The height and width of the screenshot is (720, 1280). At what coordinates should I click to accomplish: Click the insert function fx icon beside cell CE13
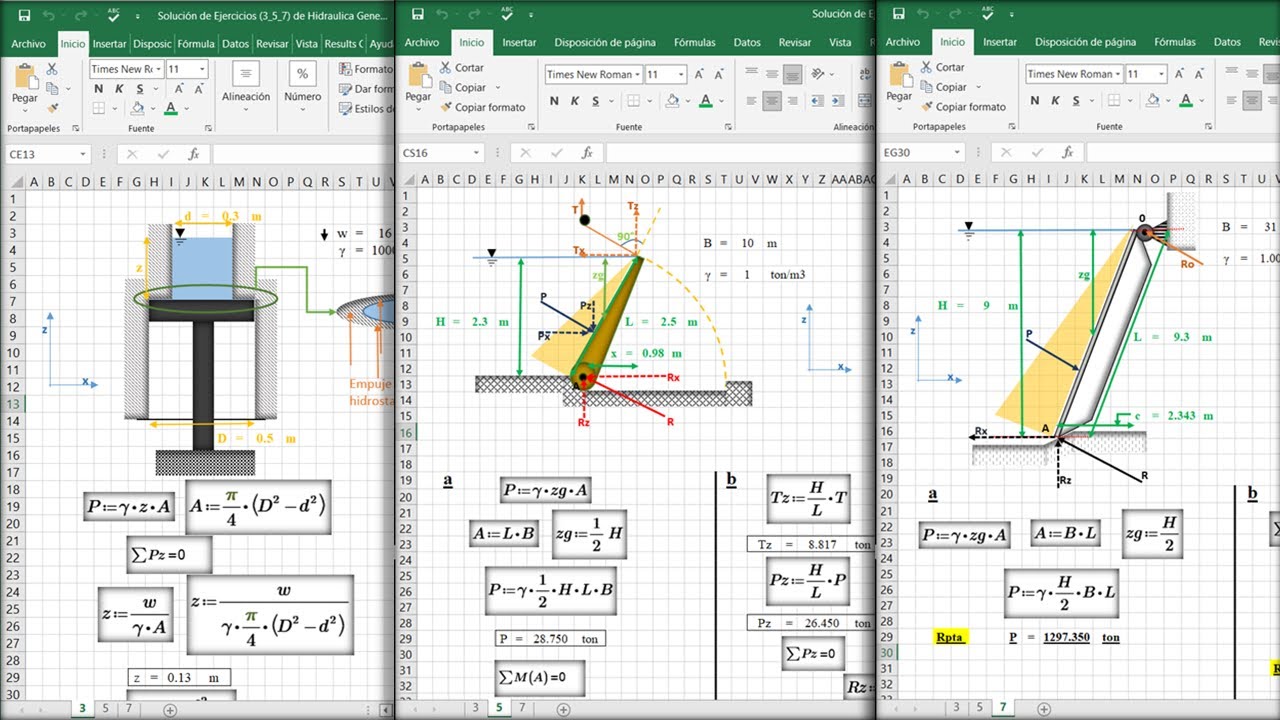point(194,154)
